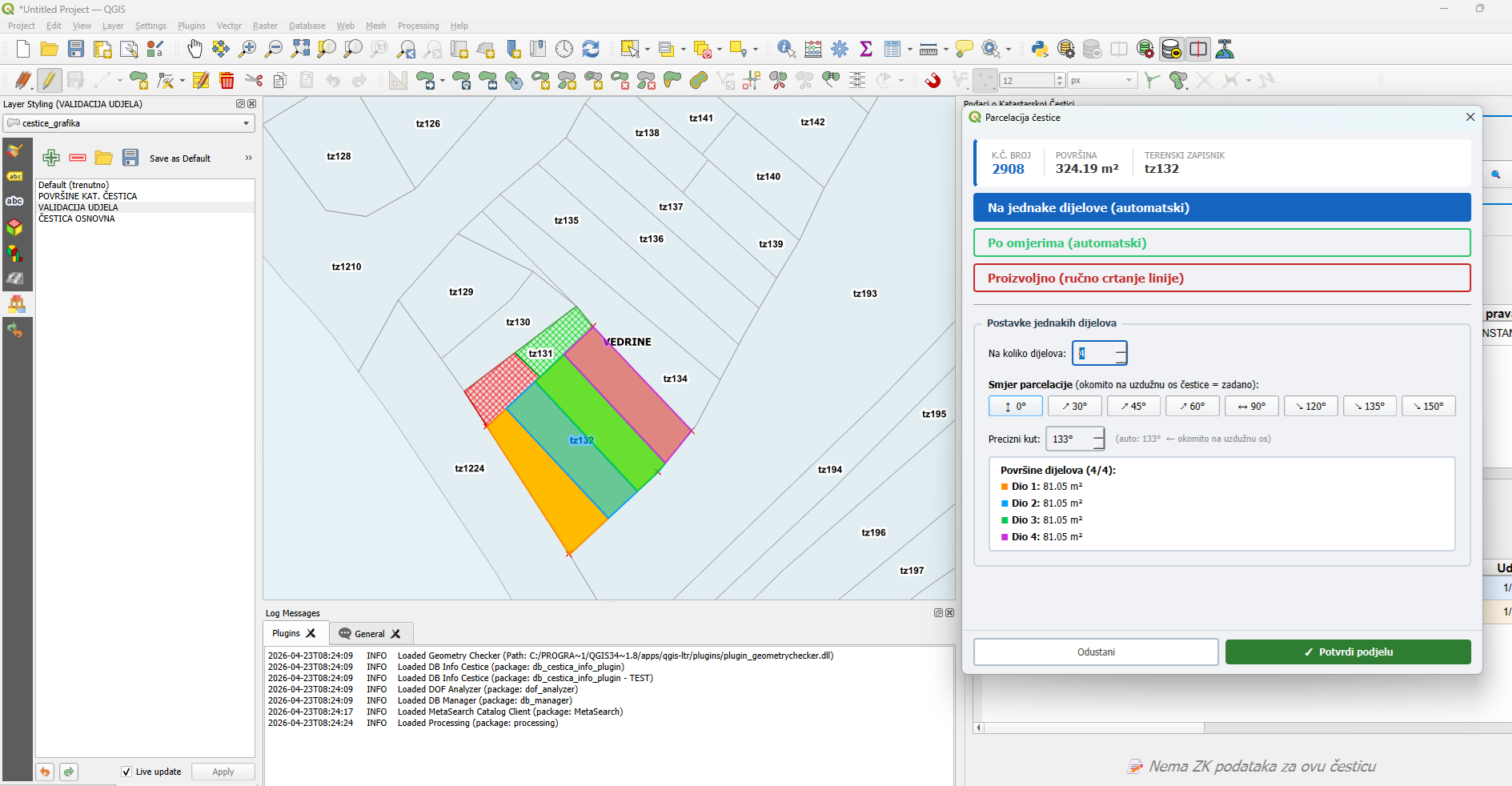1512x786 pixels.
Task: Click the Zoom In magnifier tool
Action: point(247,50)
